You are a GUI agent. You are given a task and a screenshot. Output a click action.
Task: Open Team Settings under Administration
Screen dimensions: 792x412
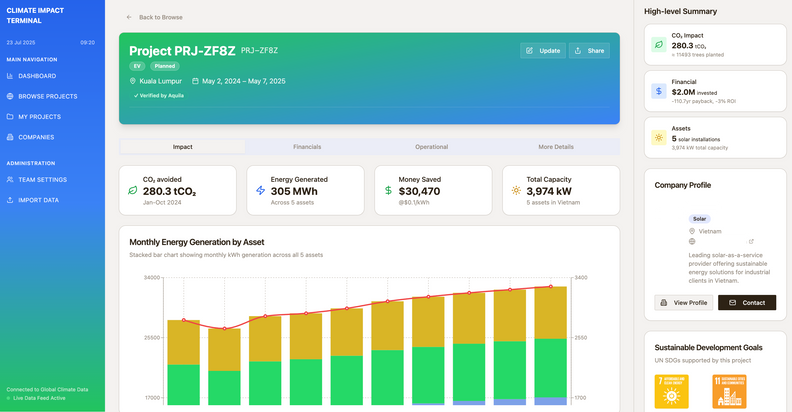[42, 179]
